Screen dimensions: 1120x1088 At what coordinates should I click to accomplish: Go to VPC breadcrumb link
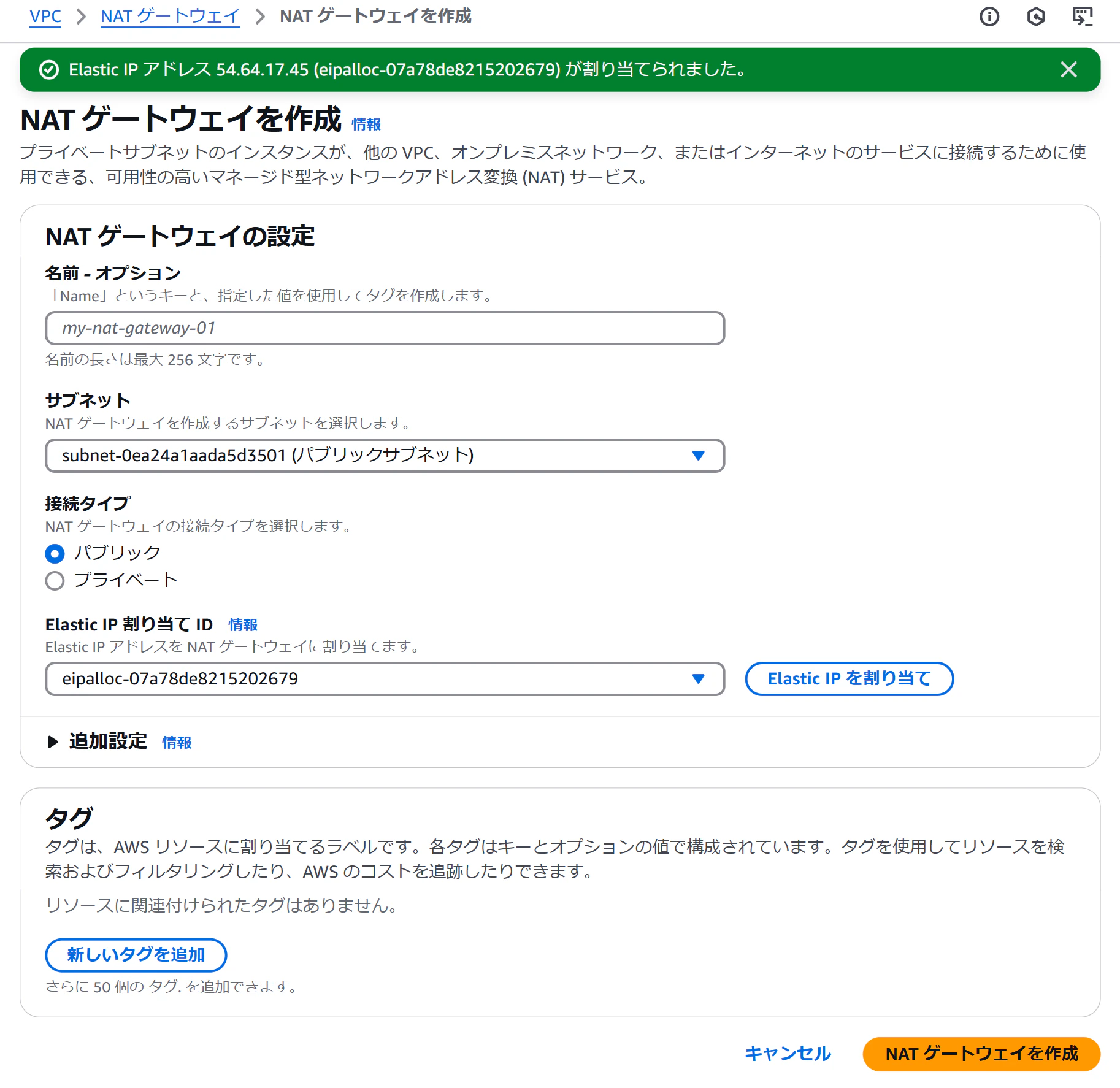(45, 17)
